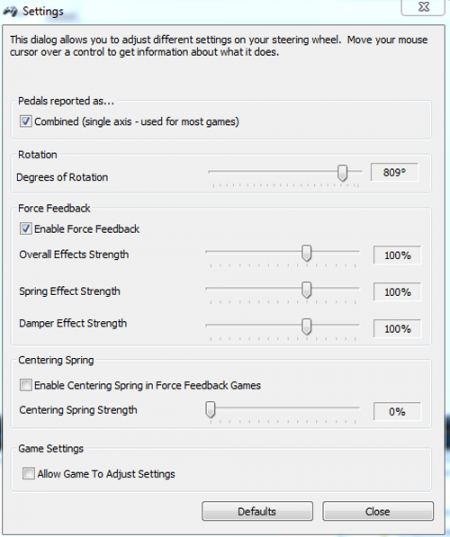Click the Settings title text

pyautogui.click(x=43, y=11)
